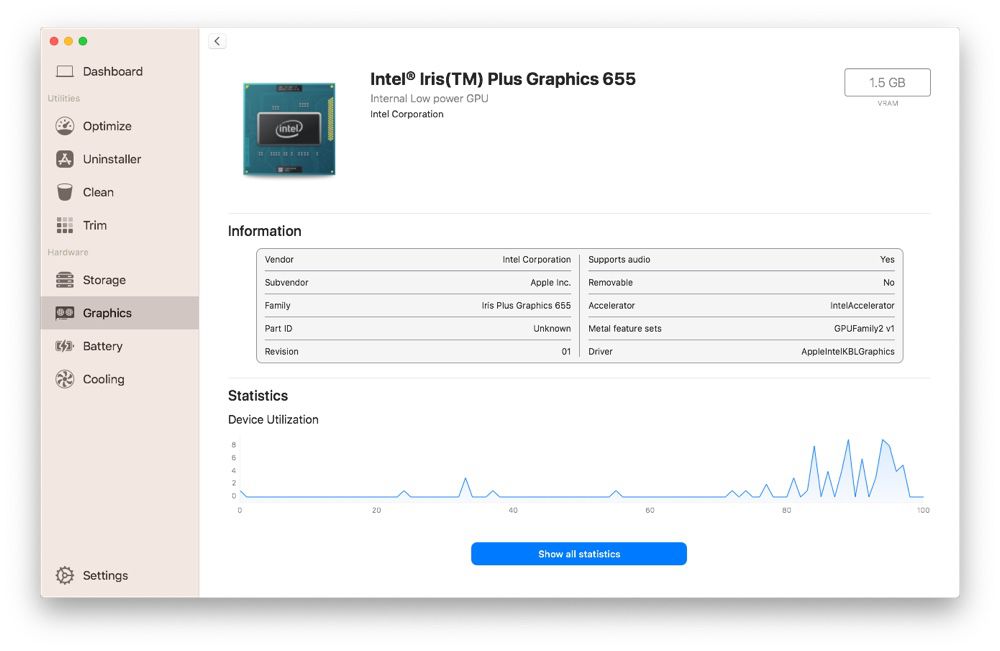The width and height of the screenshot is (1000, 651).
Task: Open the Storage drive icon
Action: (64, 280)
